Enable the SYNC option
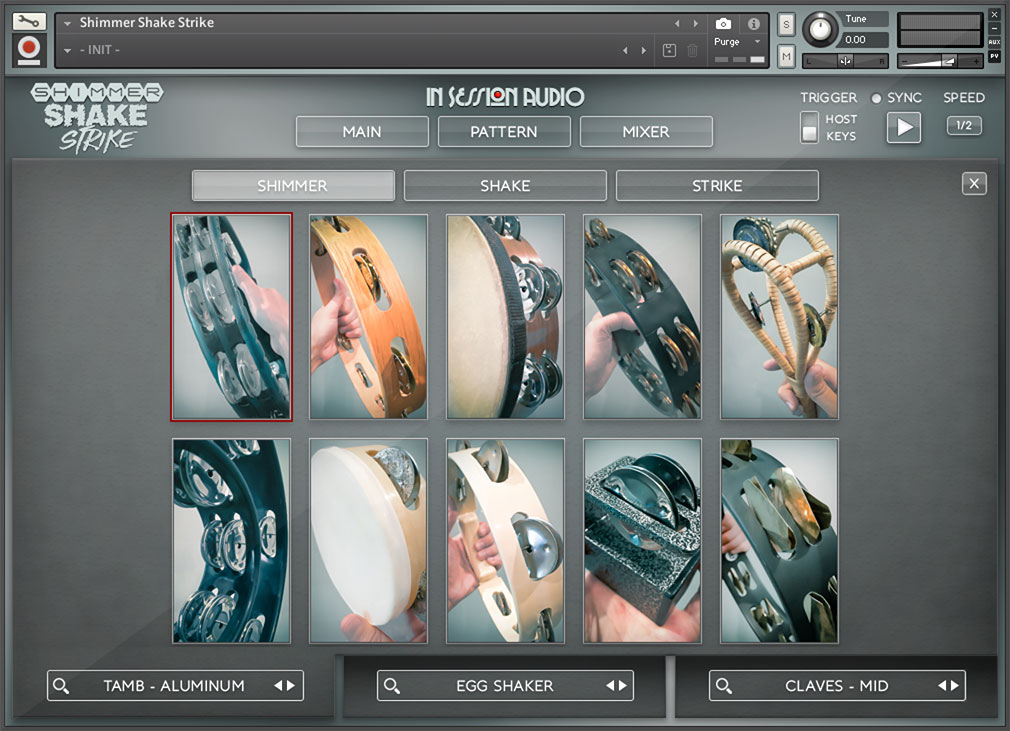This screenshot has width=1010, height=731. pyautogui.click(x=877, y=97)
